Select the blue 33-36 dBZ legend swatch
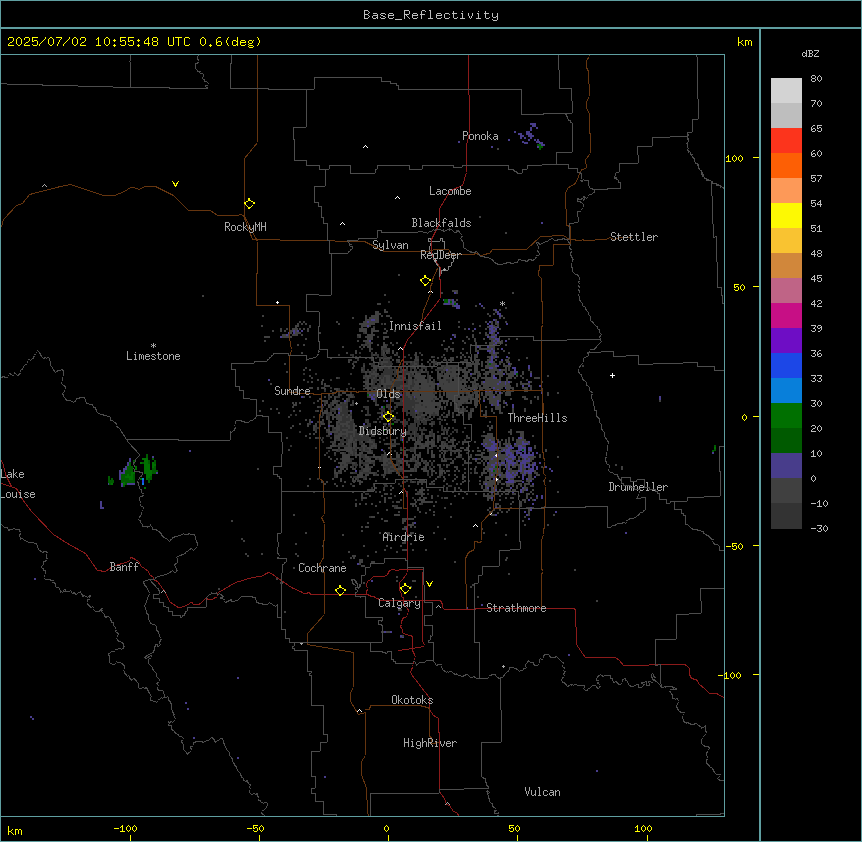The height and width of the screenshot is (842, 862). (786, 365)
